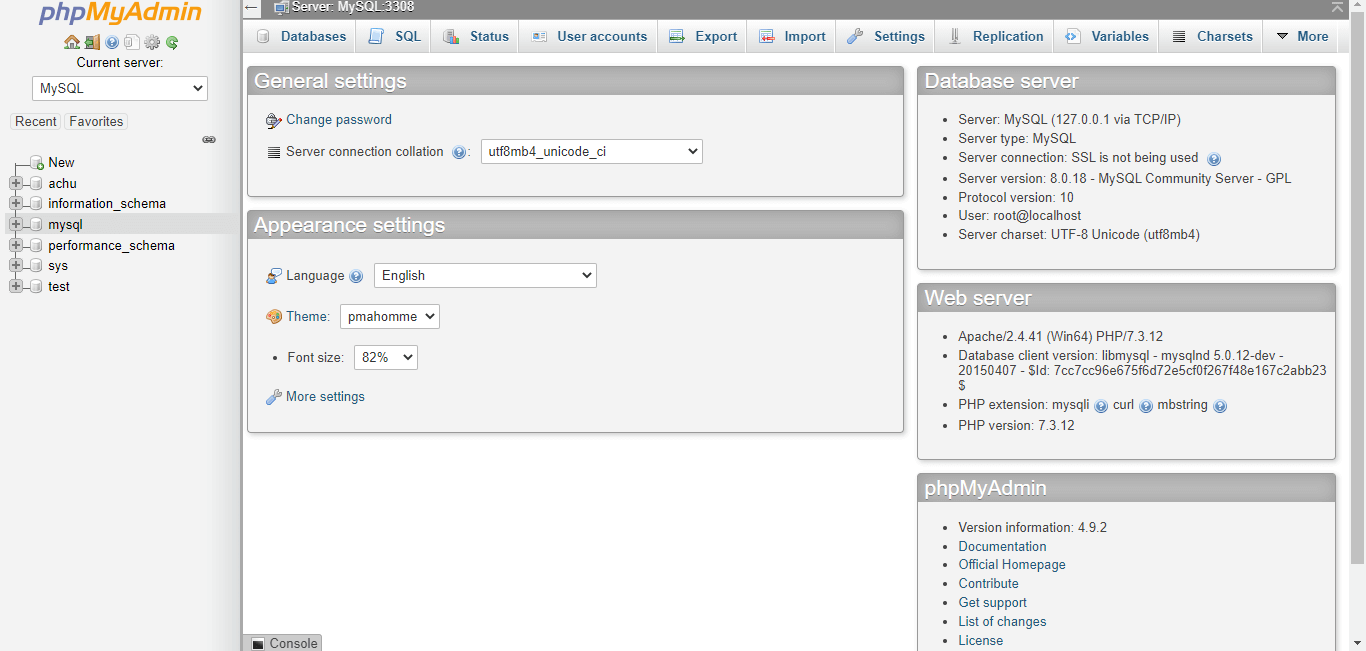Click the log out door icon

92,43
